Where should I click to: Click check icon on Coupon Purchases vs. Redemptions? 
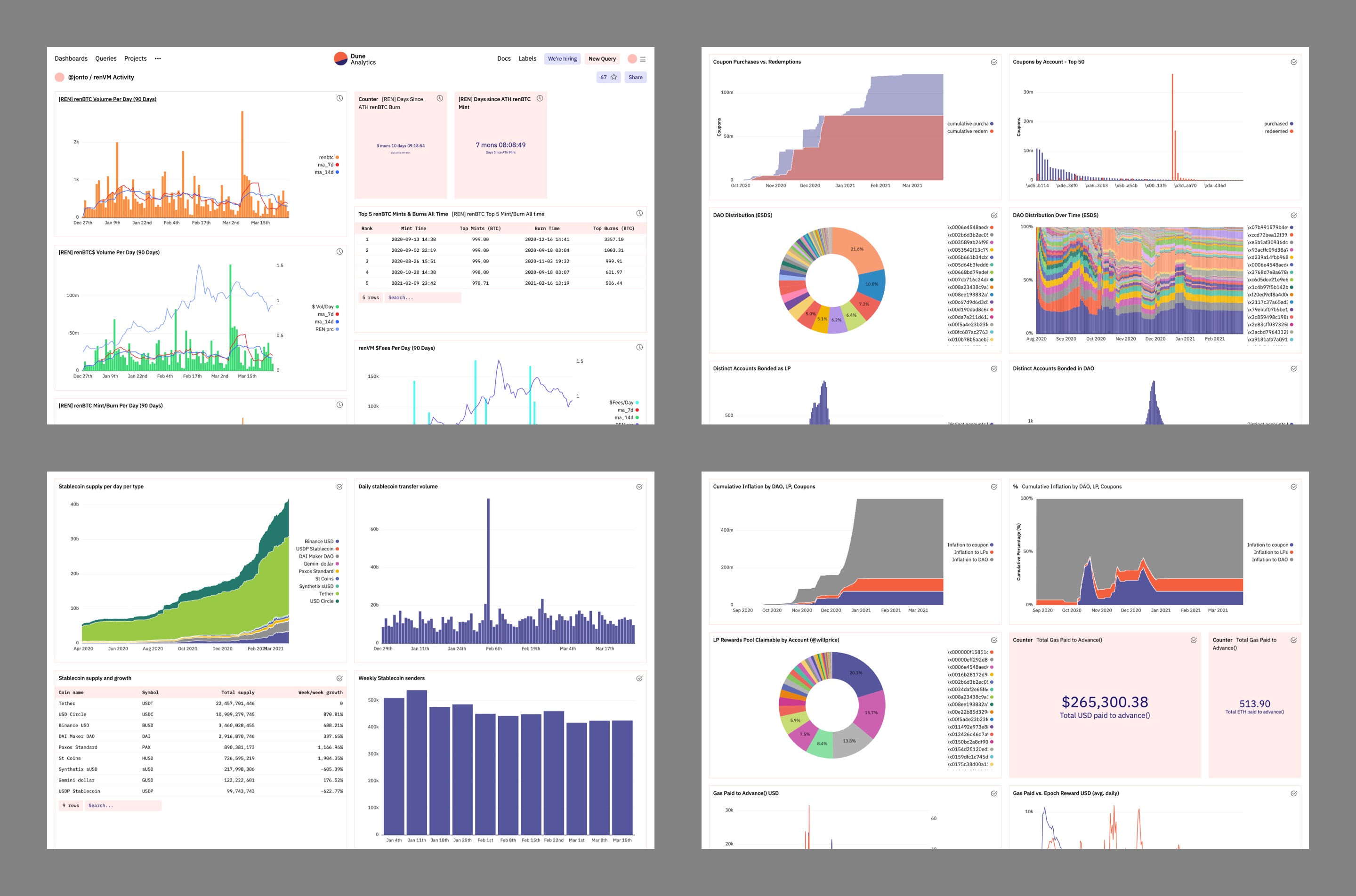tap(993, 62)
